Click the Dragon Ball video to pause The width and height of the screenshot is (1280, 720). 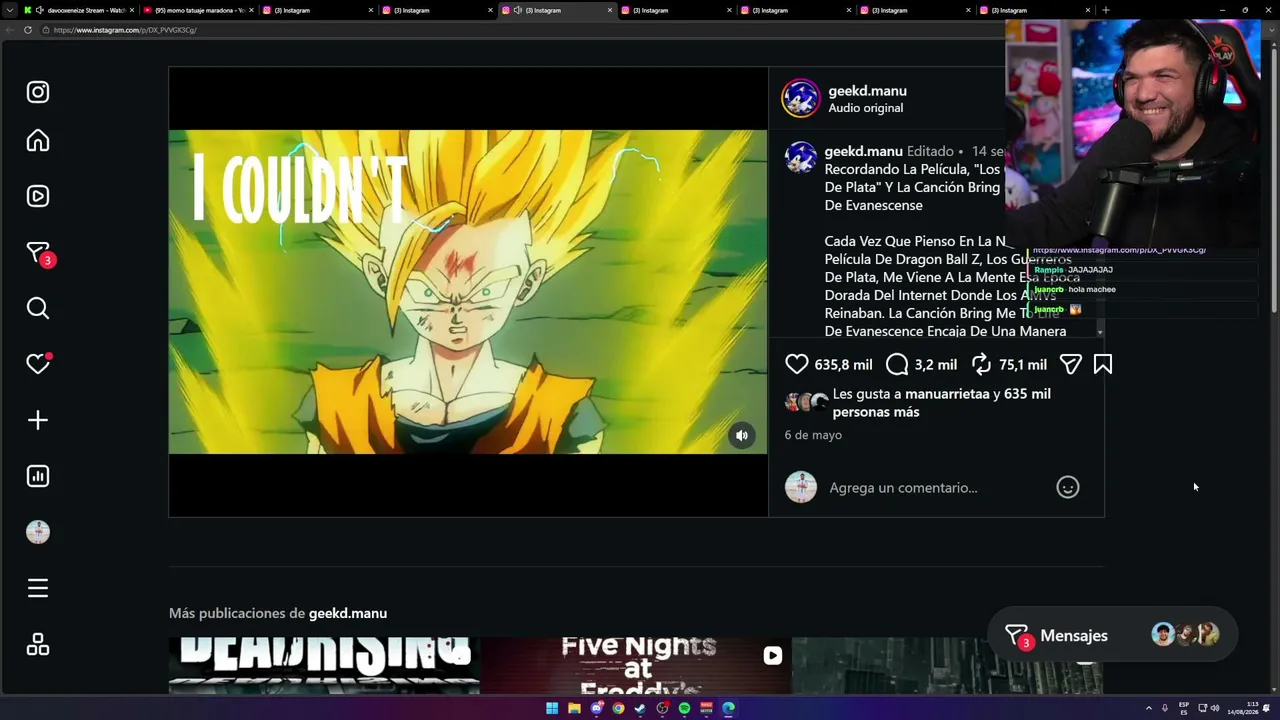(468, 292)
